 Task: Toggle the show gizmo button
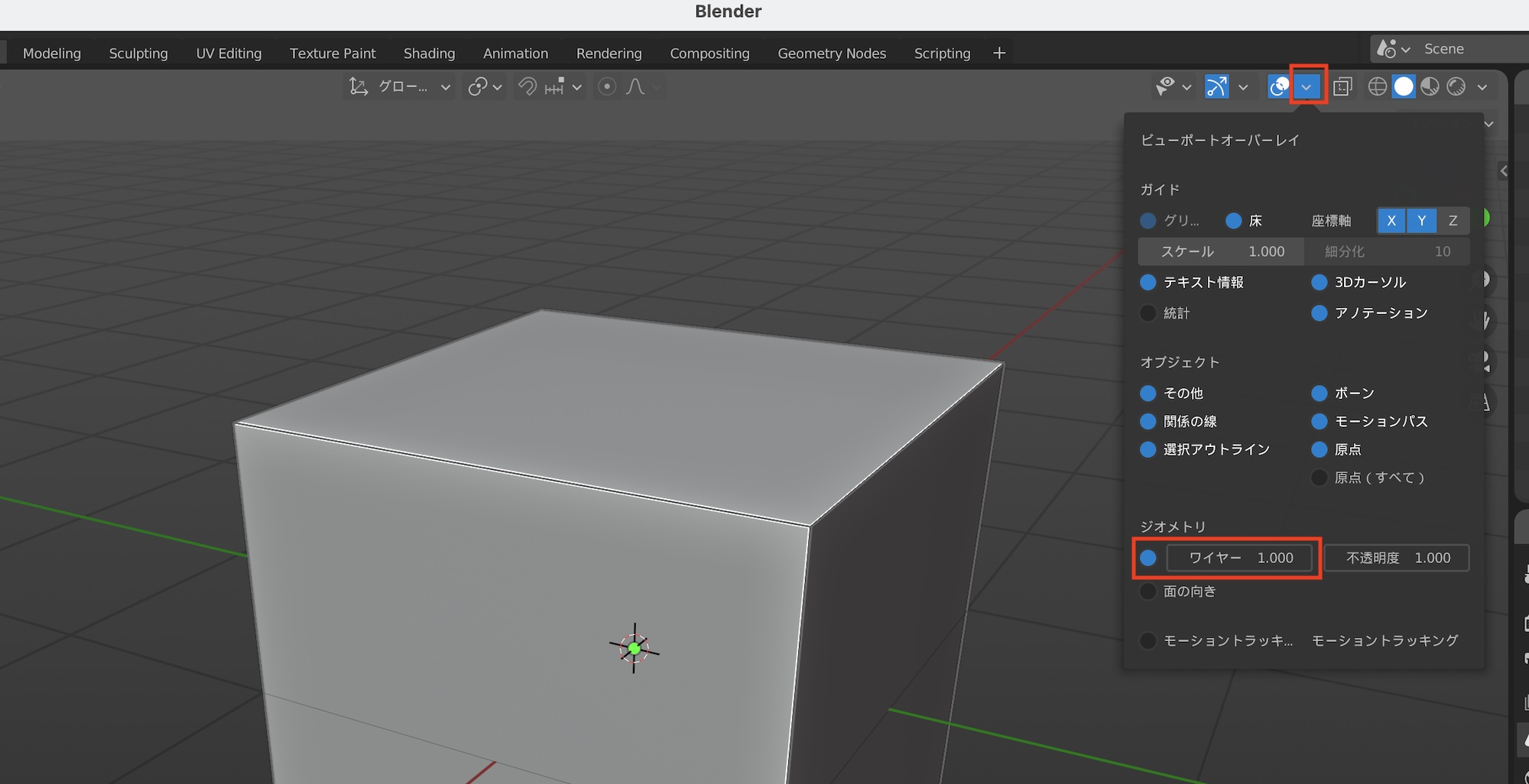(1216, 87)
